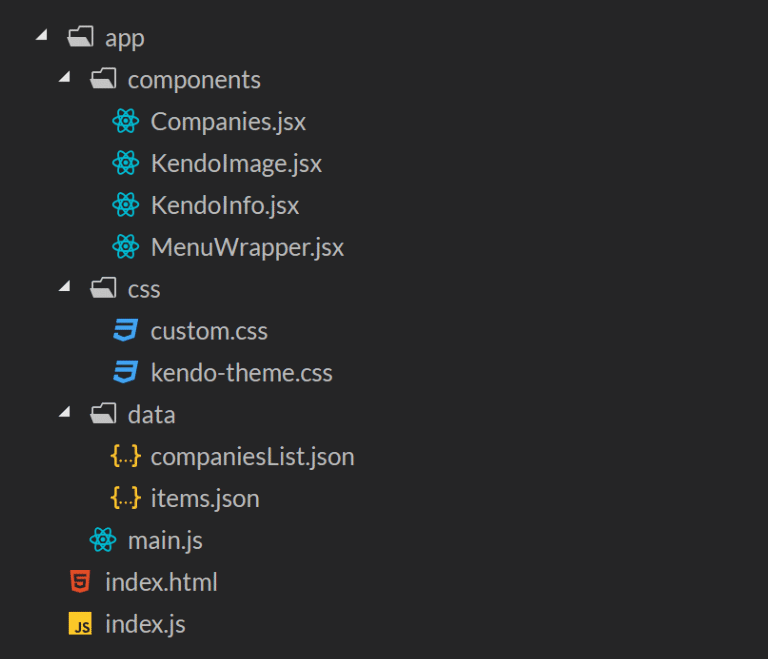Viewport: 768px width, 659px height.
Task: Click JSON braces icon beside items.json
Action: [x=126, y=498]
